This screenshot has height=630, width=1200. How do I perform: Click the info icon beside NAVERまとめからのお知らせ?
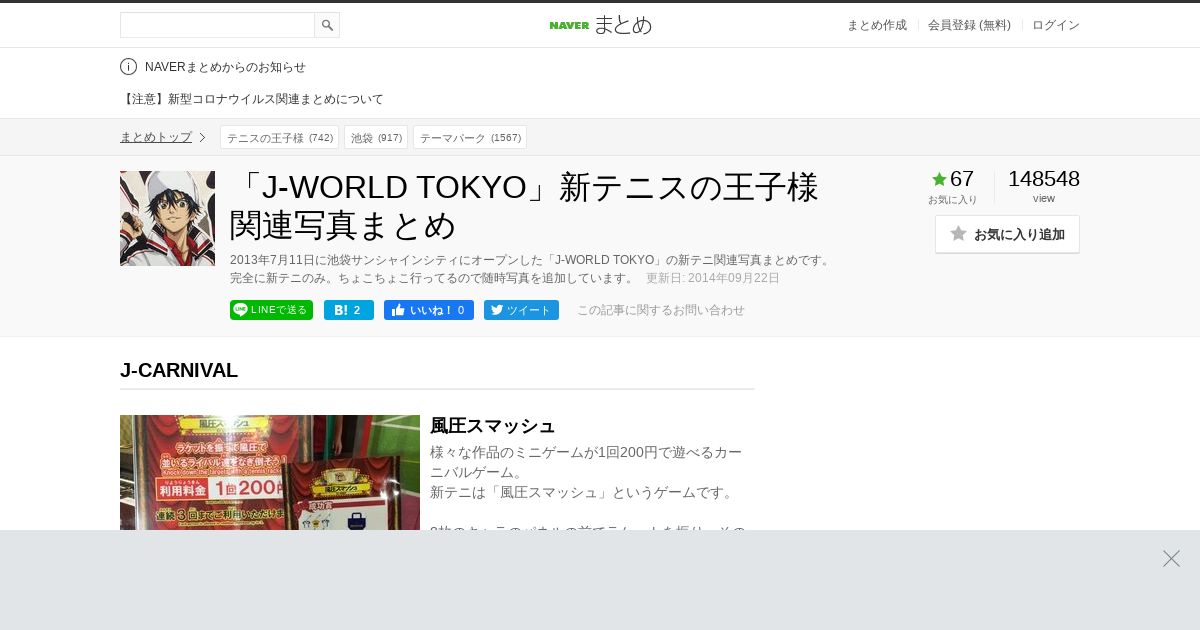coord(128,67)
